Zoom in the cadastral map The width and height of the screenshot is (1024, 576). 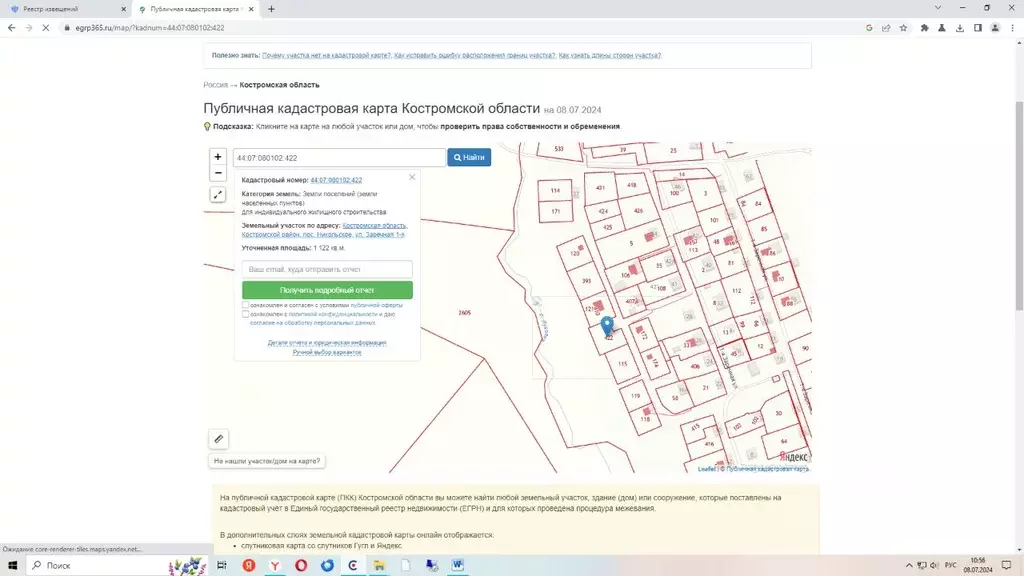(218, 157)
